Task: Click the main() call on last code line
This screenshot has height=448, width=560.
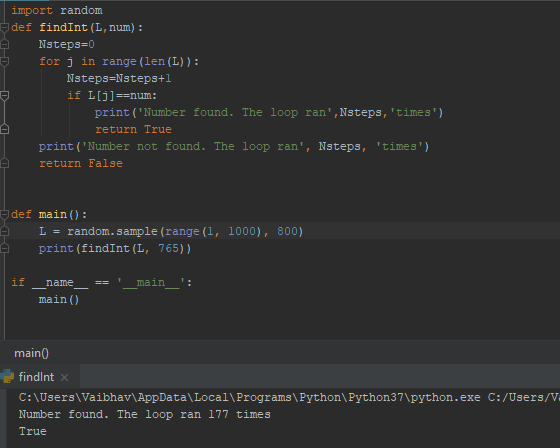Action: click(59, 299)
